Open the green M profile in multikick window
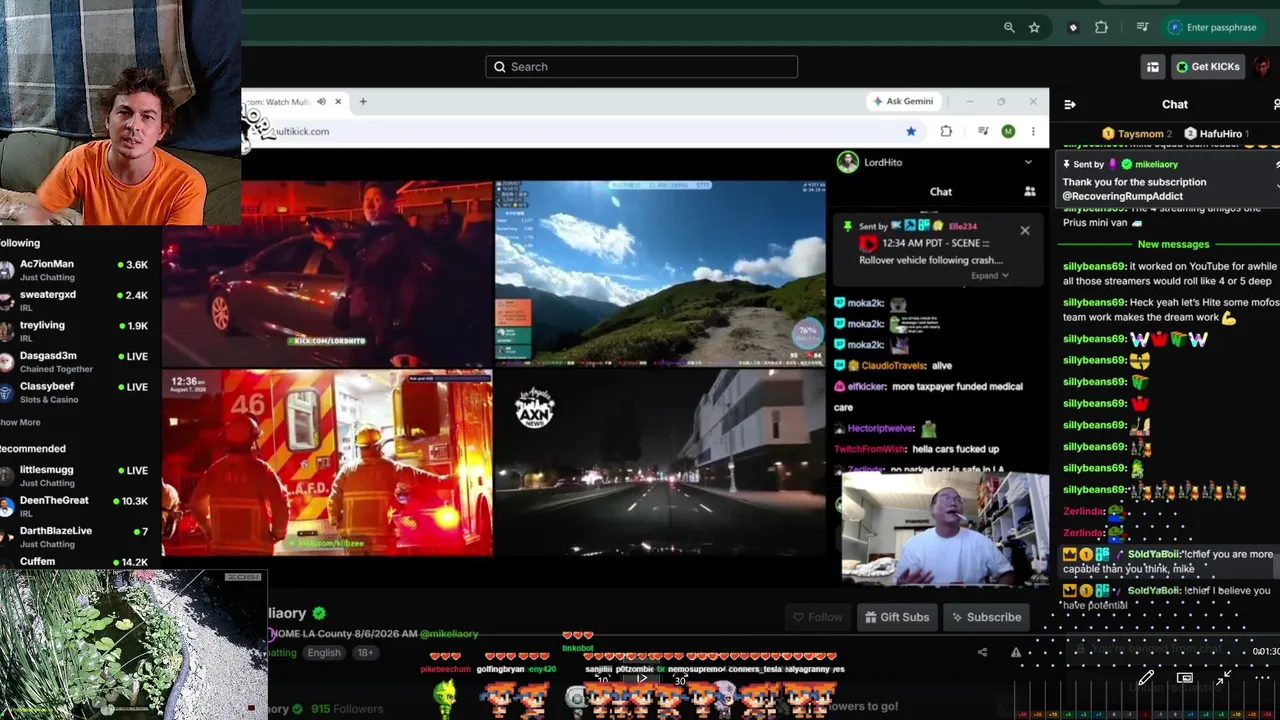Screen dimensions: 1280x720 pos(1008,131)
